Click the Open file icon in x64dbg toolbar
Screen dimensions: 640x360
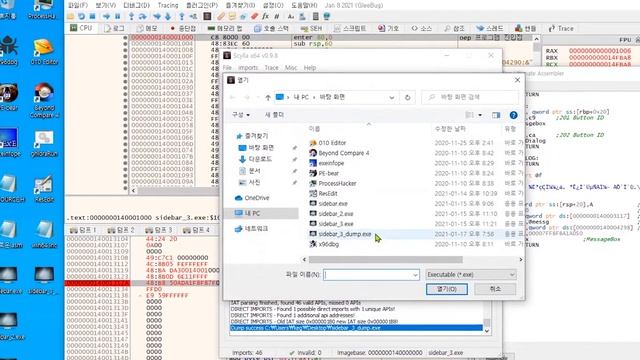point(71,16)
